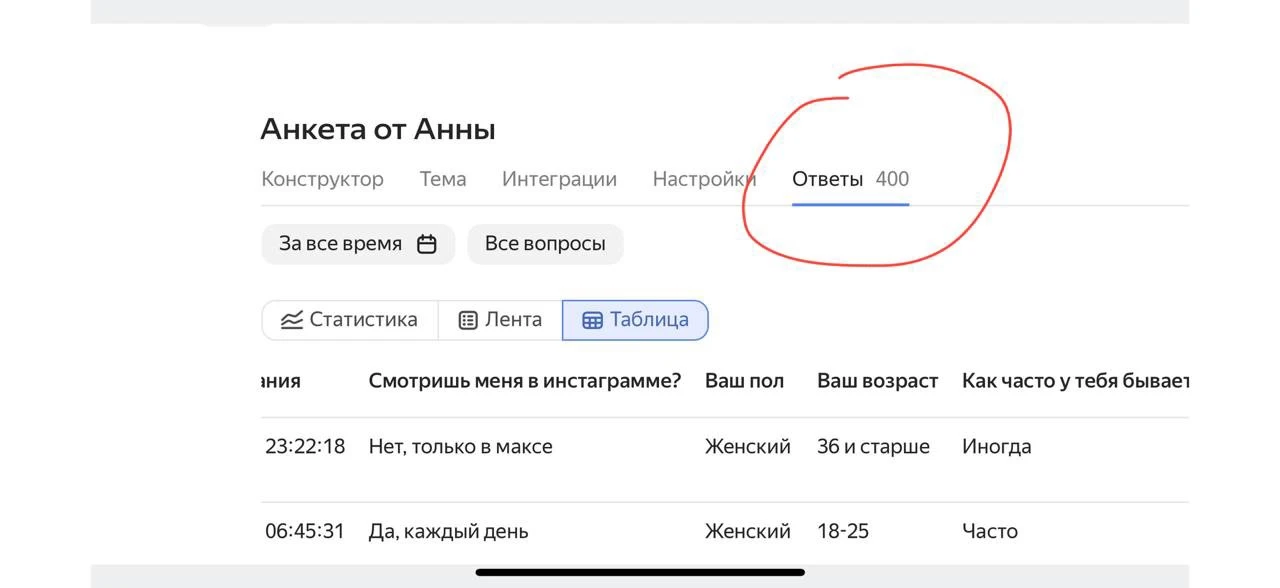Open the Конструктор tab
Screen dimensions: 1280x588
[x=322, y=179]
